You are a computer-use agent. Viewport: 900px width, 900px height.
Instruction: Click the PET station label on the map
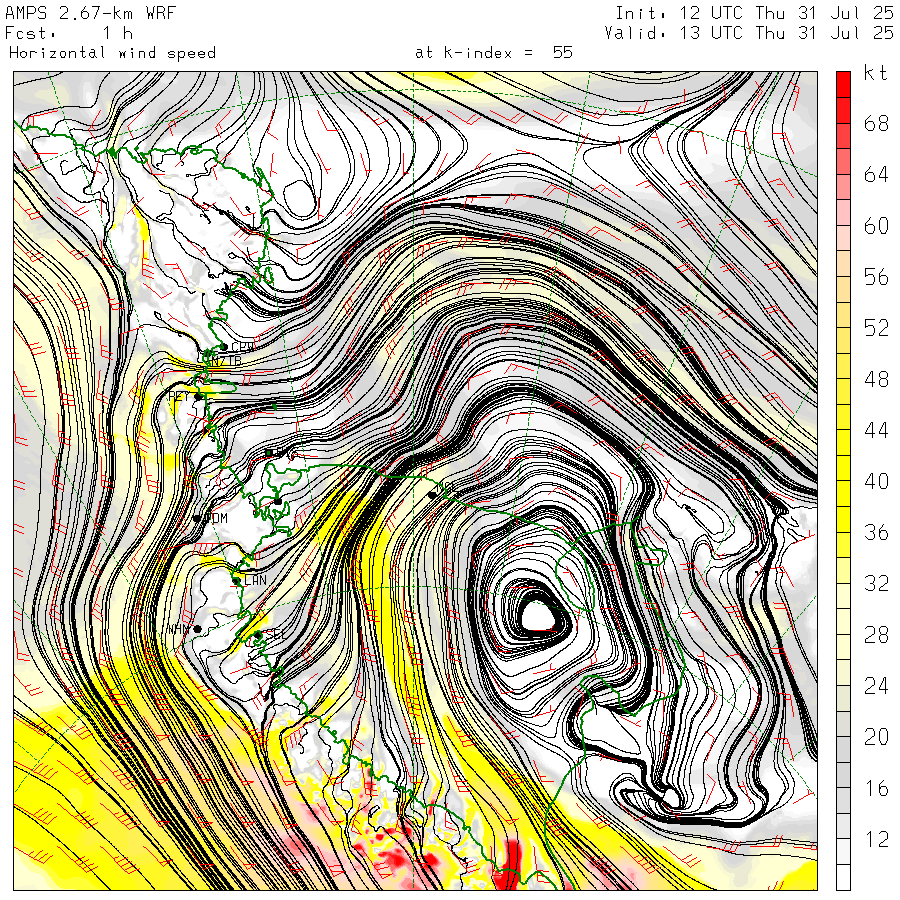[179, 395]
